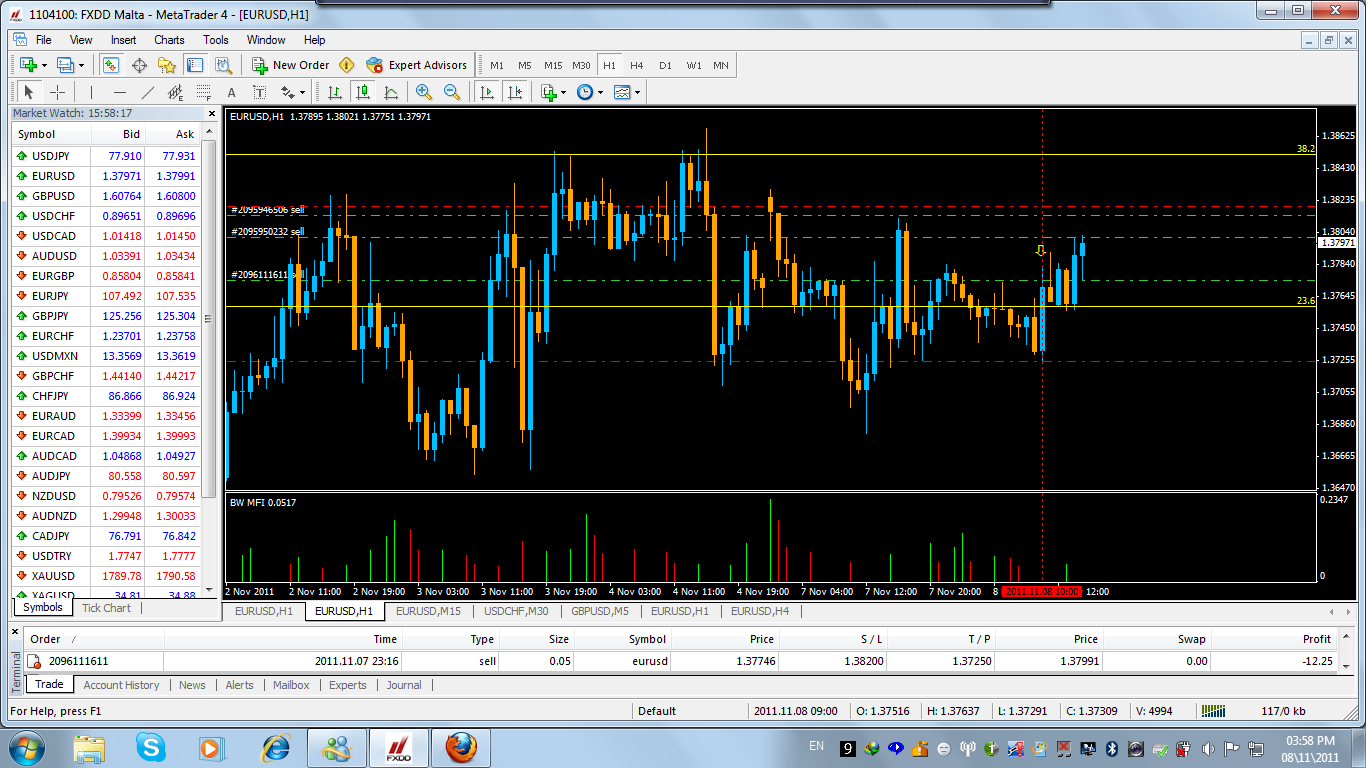Zoom in the chart

point(424,92)
